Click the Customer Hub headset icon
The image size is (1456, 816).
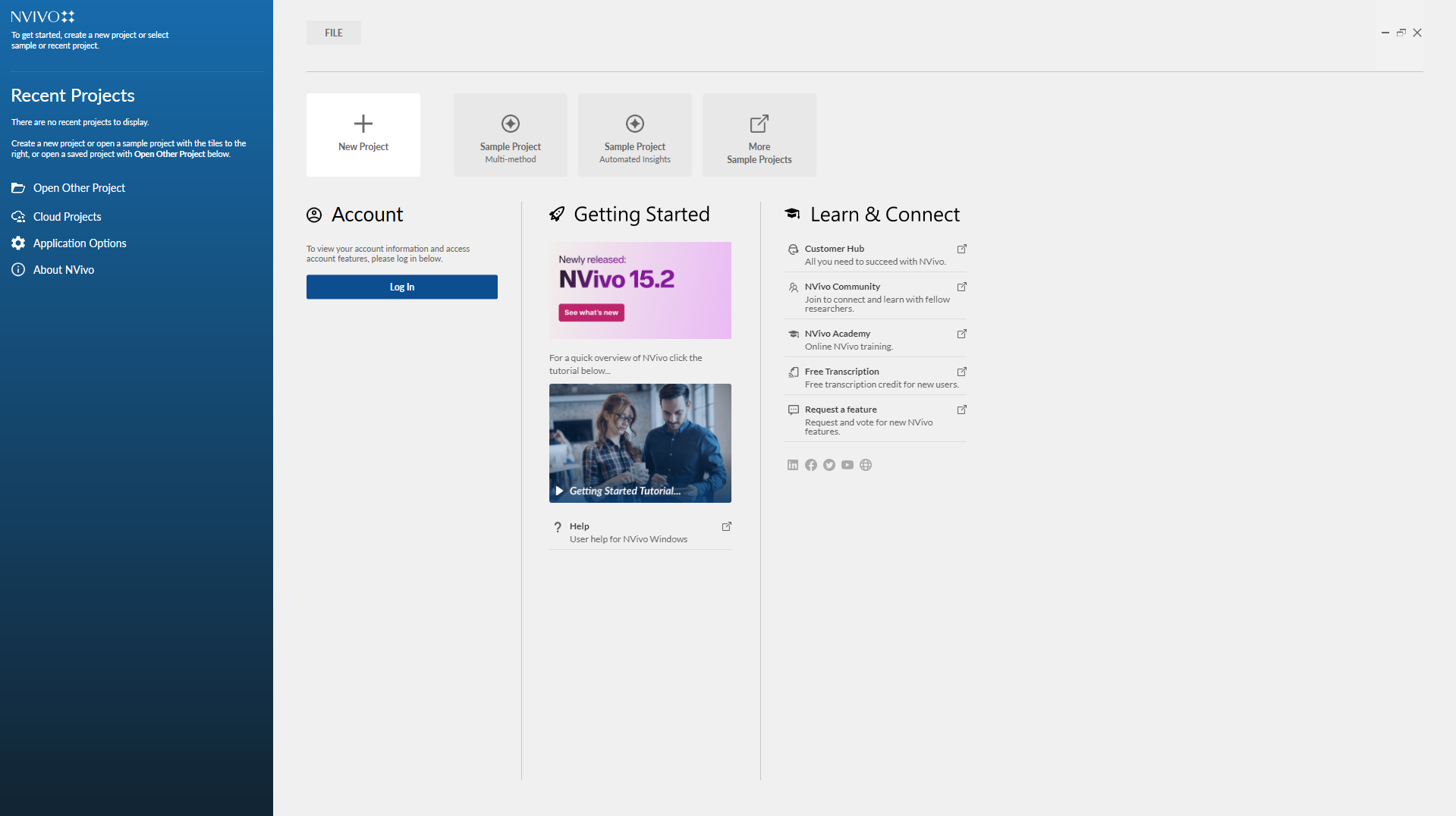tap(793, 250)
